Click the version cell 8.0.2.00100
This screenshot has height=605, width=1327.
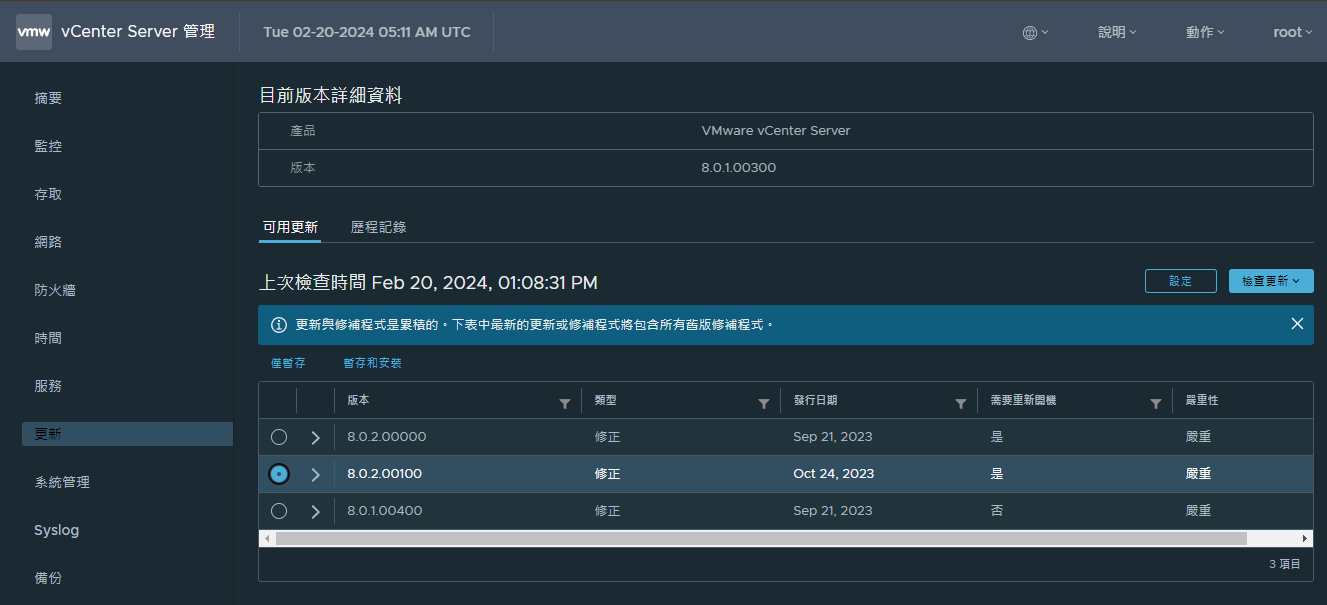coord(385,474)
